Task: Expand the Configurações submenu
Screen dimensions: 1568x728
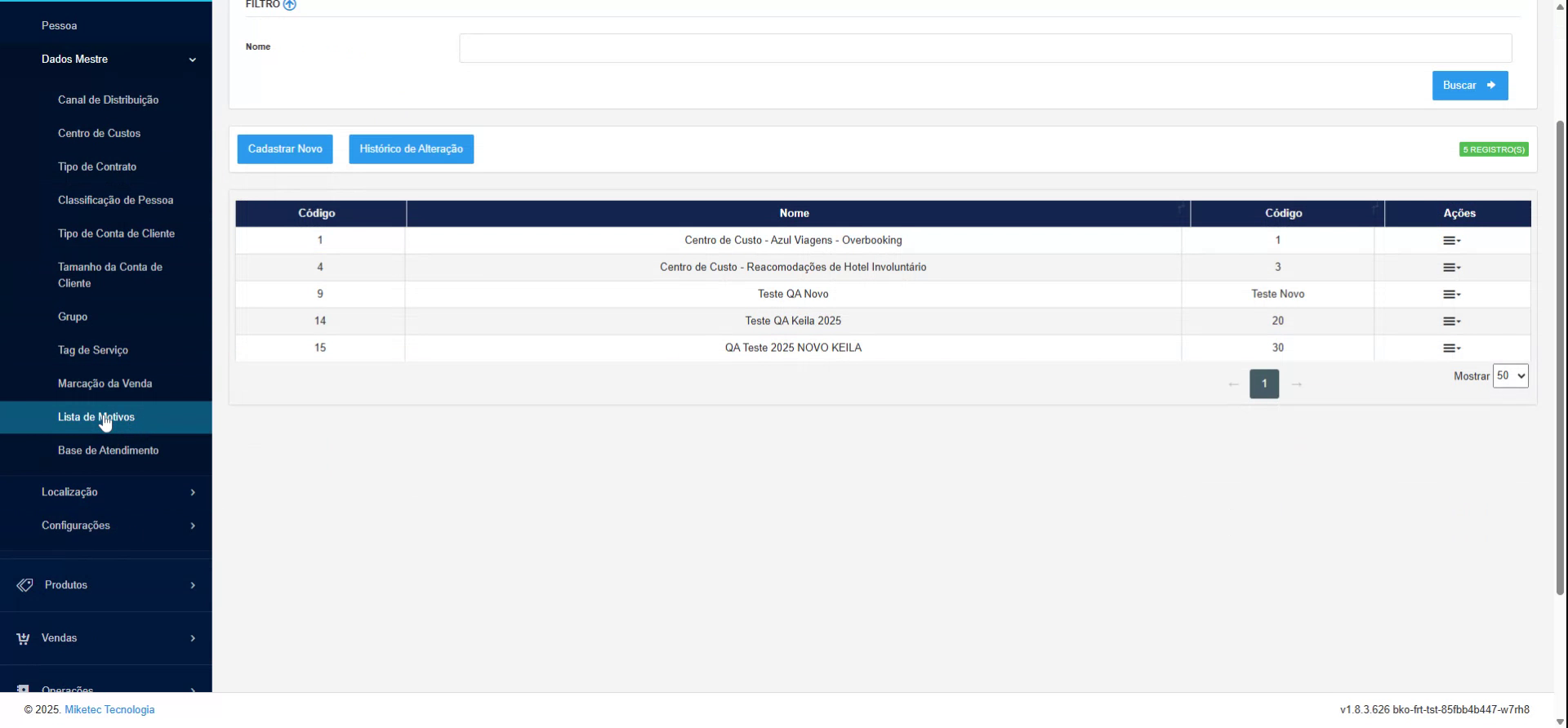Action: point(193,526)
